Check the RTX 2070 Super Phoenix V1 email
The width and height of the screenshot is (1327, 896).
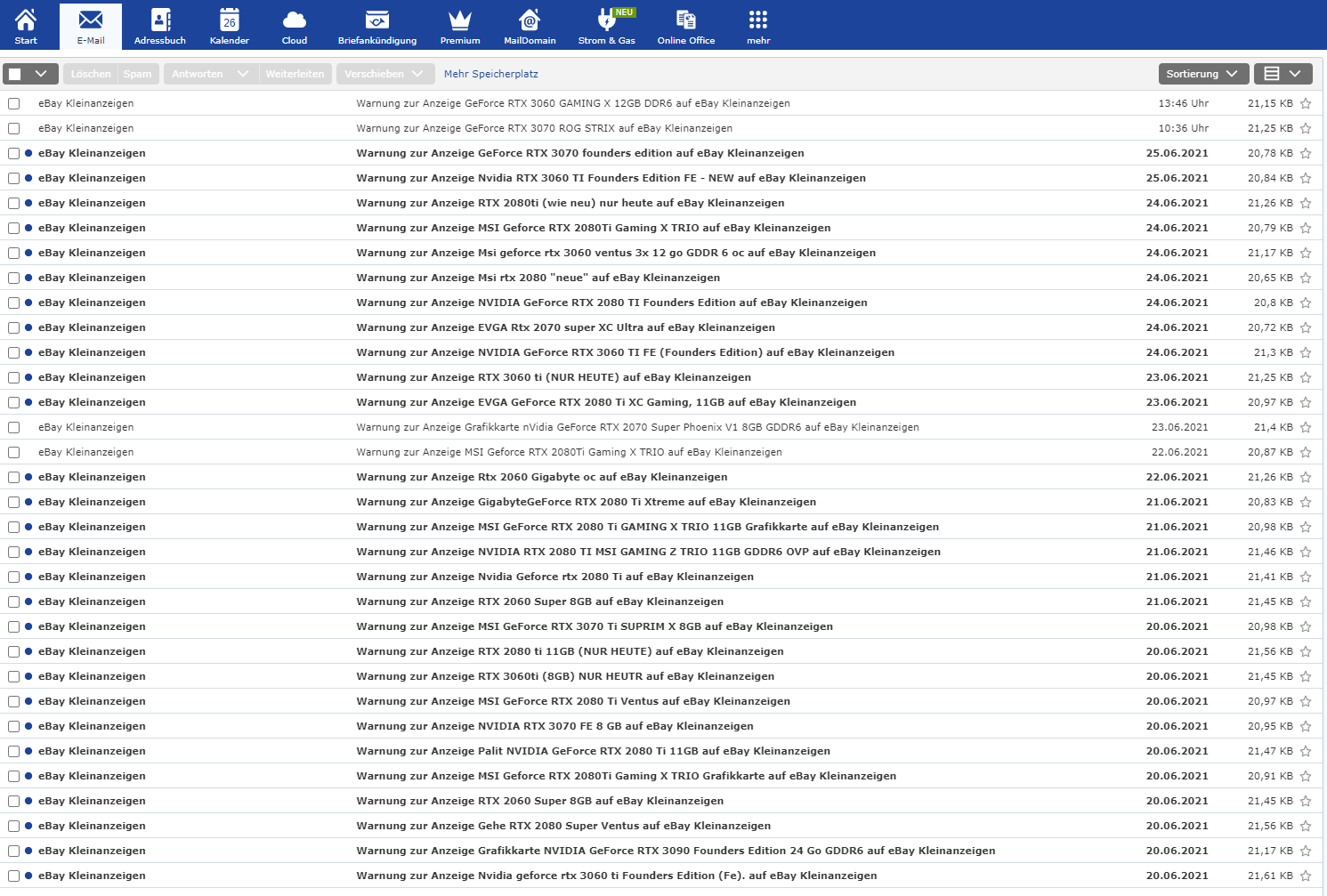click(x=13, y=427)
